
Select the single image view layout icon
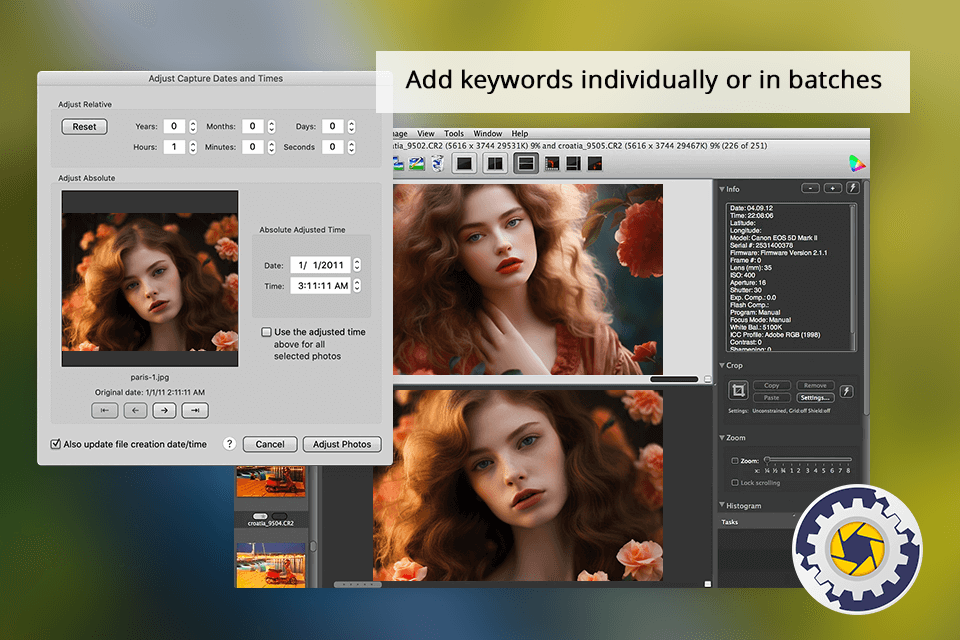(x=465, y=164)
